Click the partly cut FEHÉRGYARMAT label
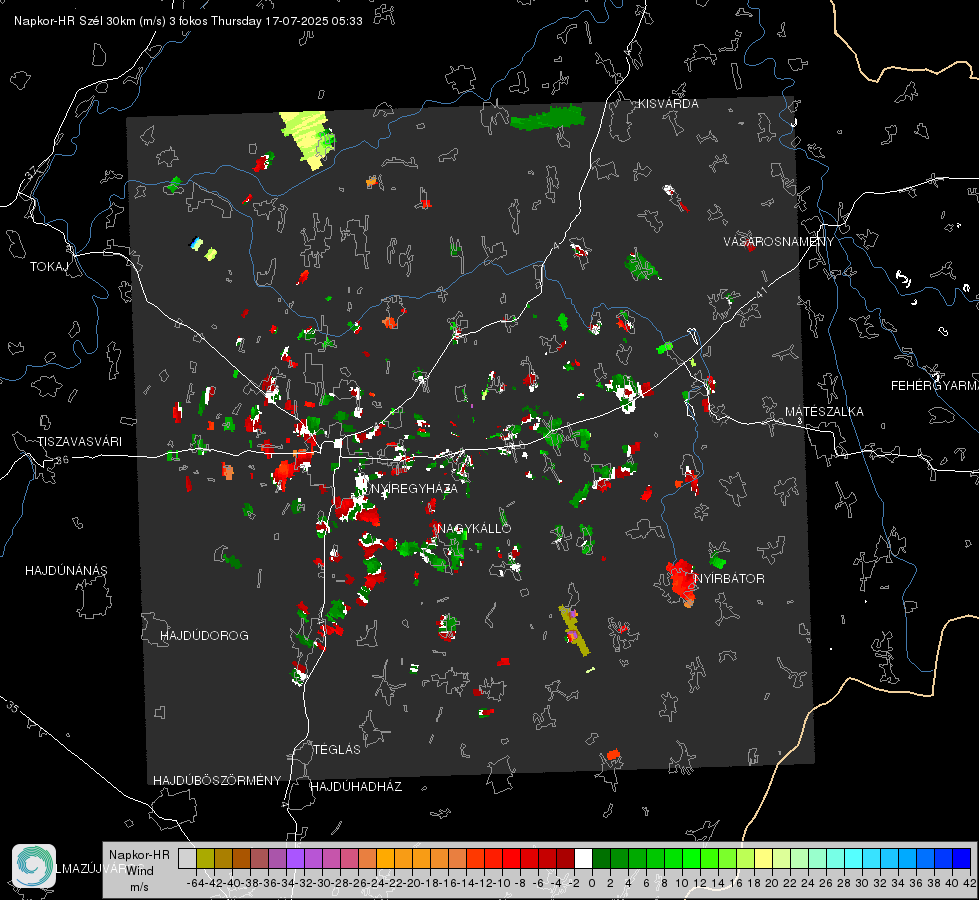The image size is (979, 900). point(934,386)
